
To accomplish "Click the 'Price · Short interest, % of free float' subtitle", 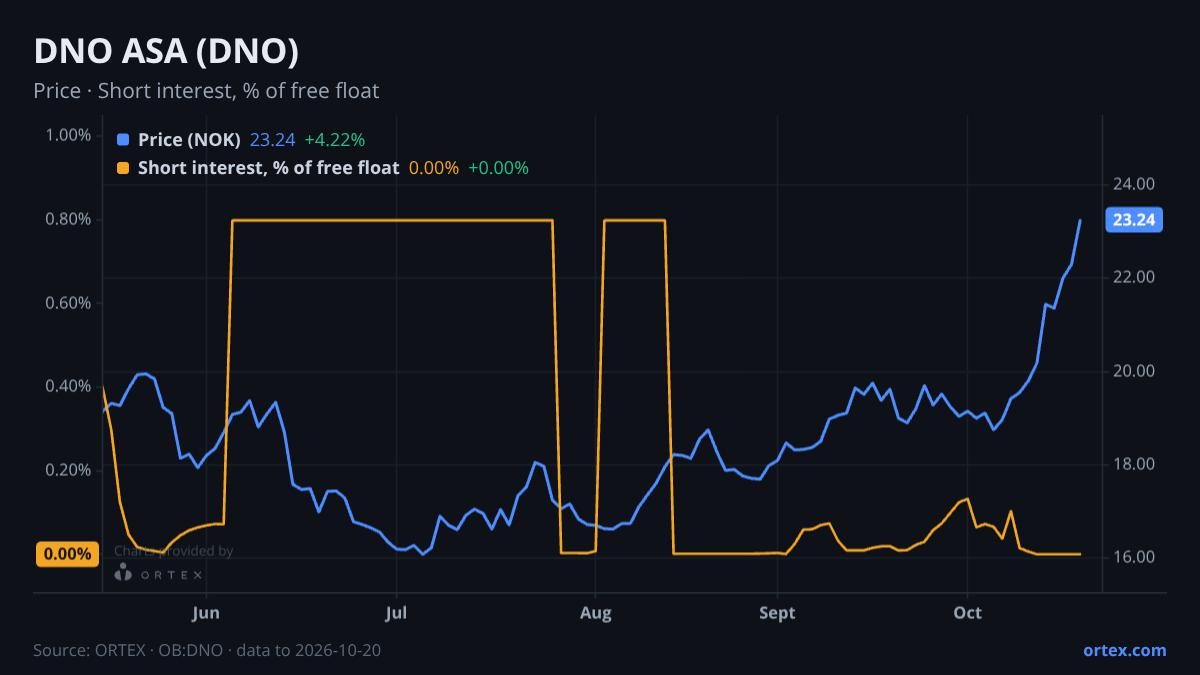I will [x=206, y=91].
